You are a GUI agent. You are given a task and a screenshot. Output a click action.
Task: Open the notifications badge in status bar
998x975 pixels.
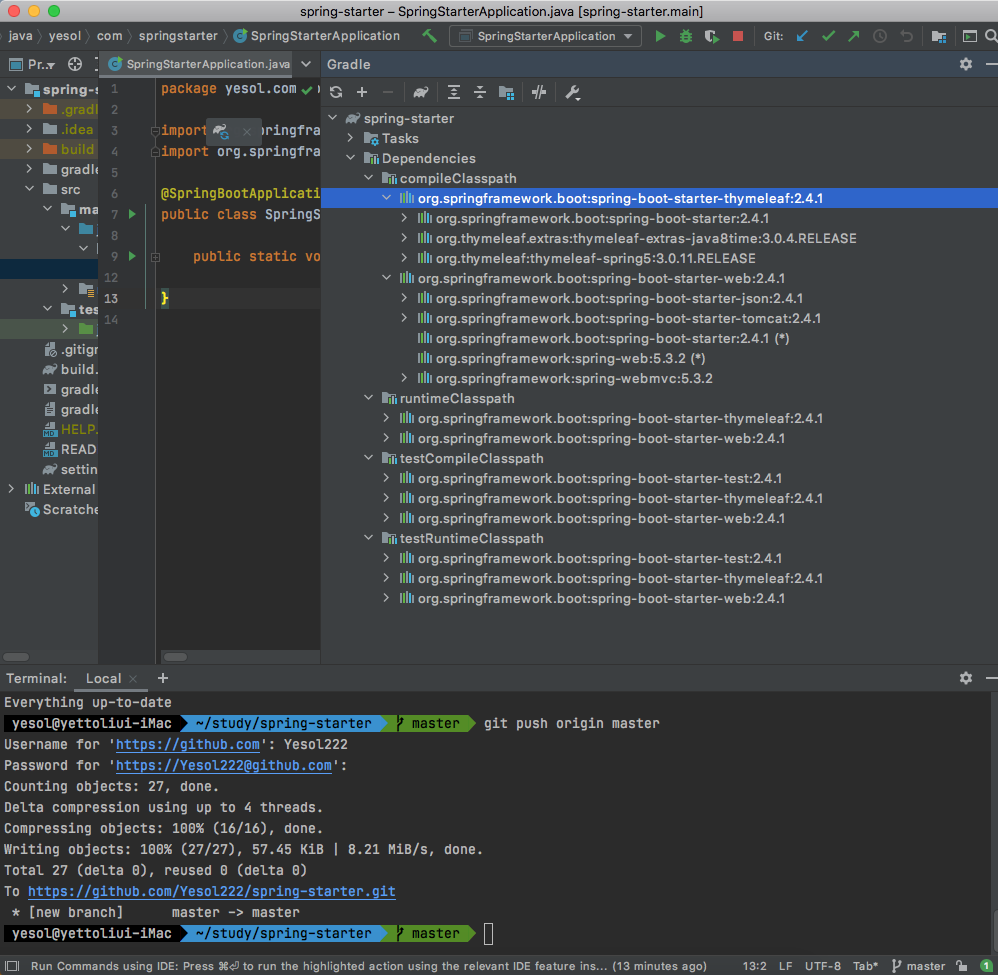click(985, 966)
